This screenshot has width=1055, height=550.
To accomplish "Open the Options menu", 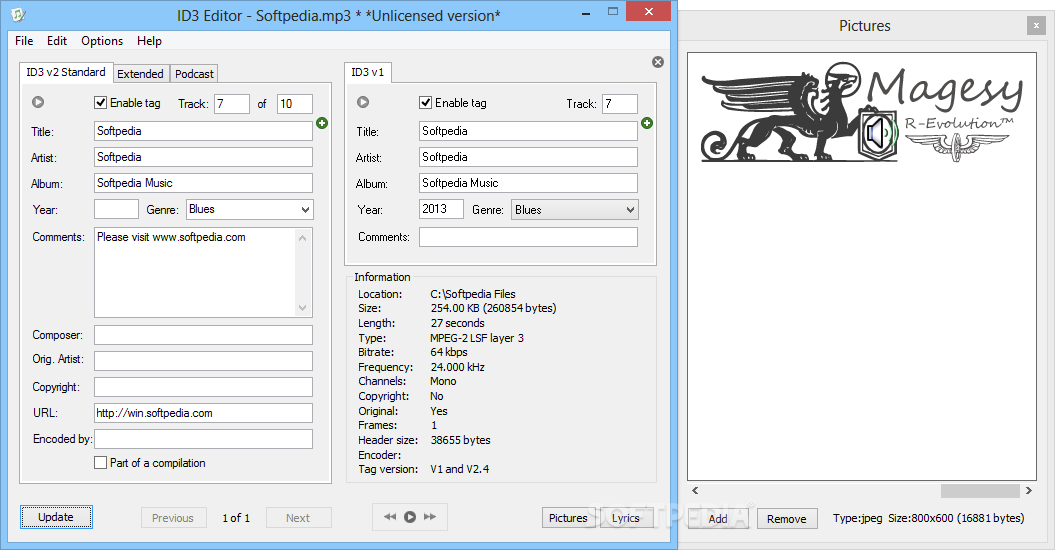I will tap(102, 40).
